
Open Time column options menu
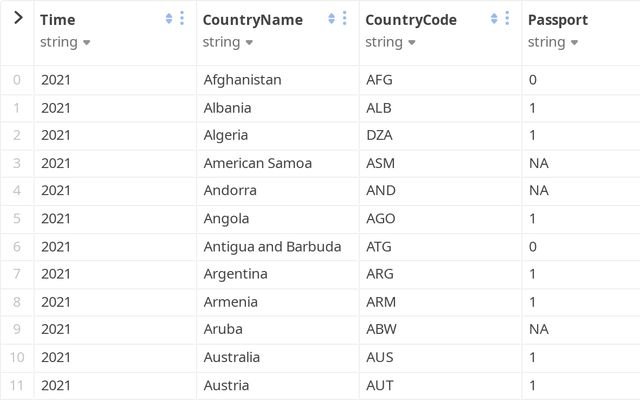(181, 19)
